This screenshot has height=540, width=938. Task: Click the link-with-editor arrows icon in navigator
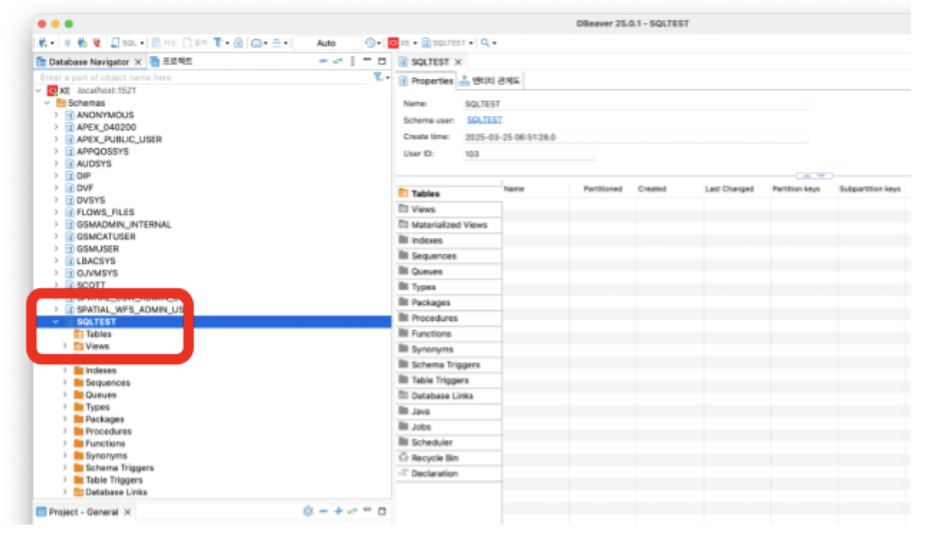(338, 62)
